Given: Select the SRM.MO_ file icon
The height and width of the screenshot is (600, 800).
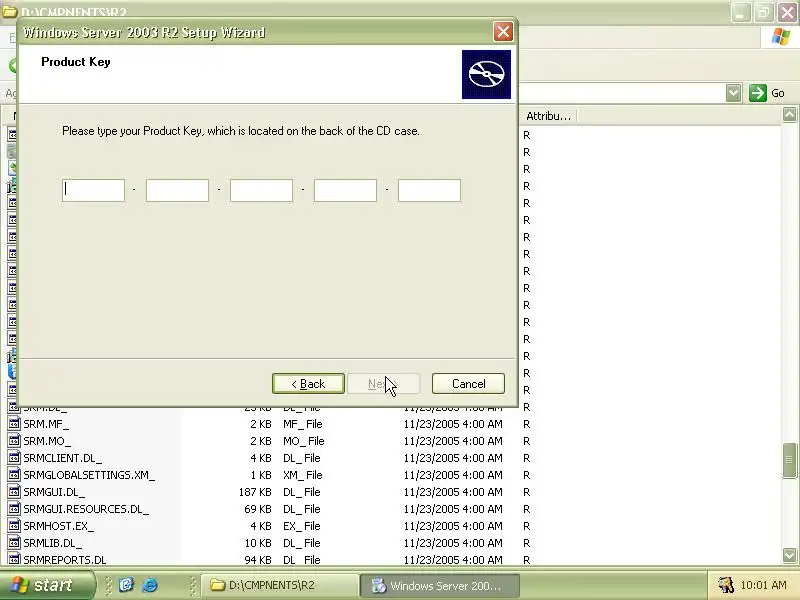Looking at the screenshot, I should (14, 441).
